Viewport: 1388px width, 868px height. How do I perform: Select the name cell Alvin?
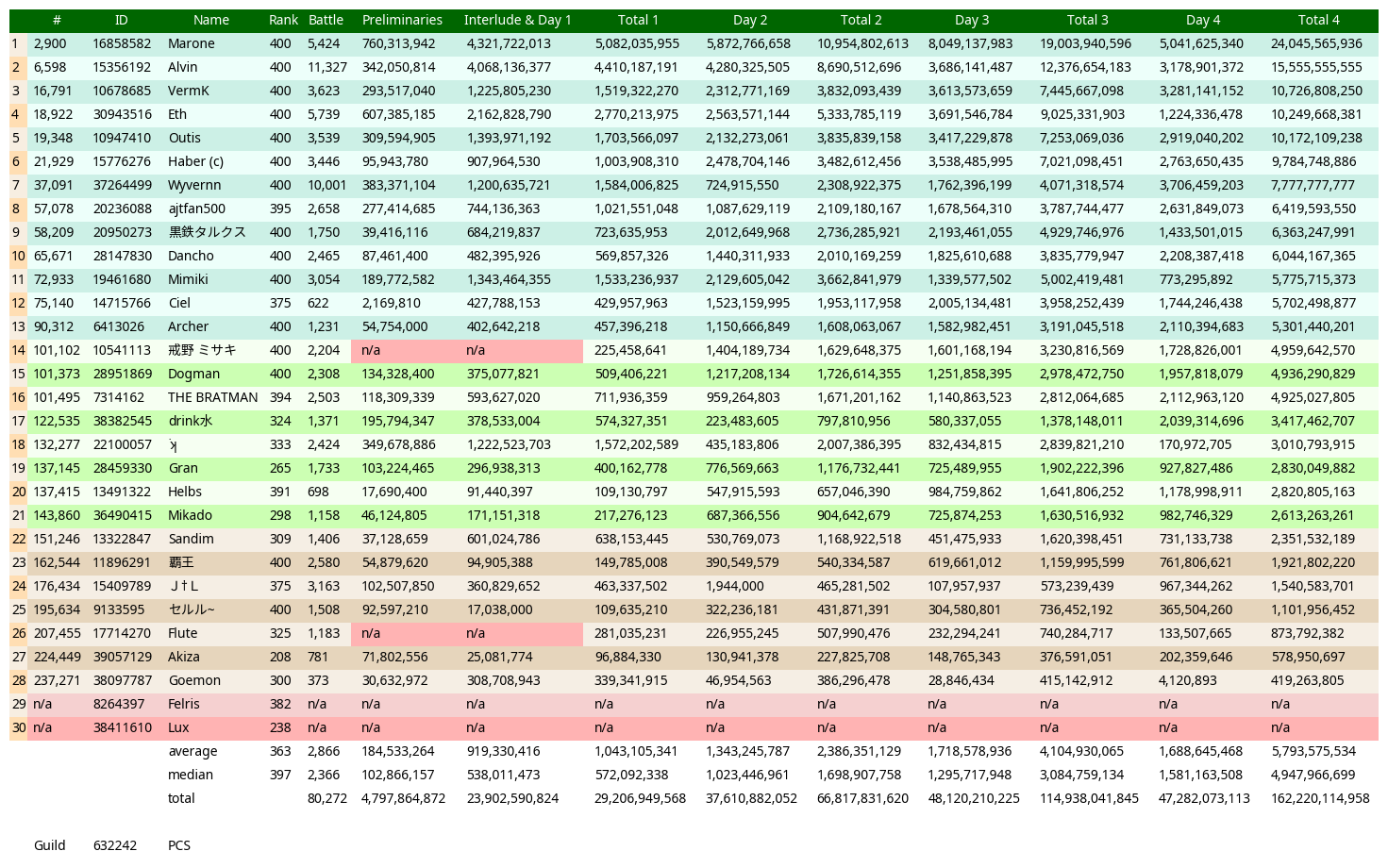click(183, 67)
